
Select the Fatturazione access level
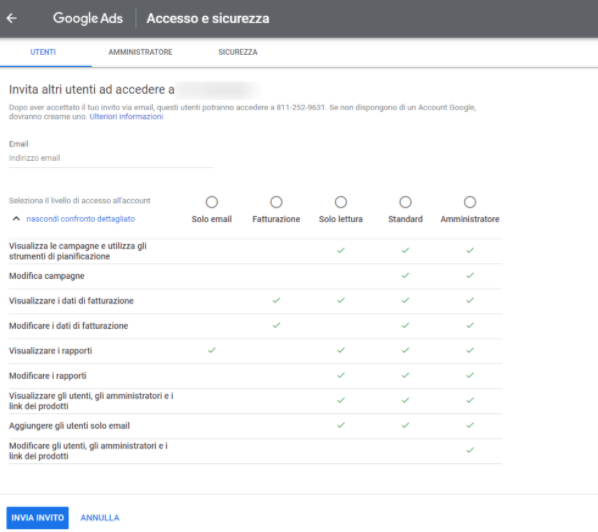tap(276, 202)
